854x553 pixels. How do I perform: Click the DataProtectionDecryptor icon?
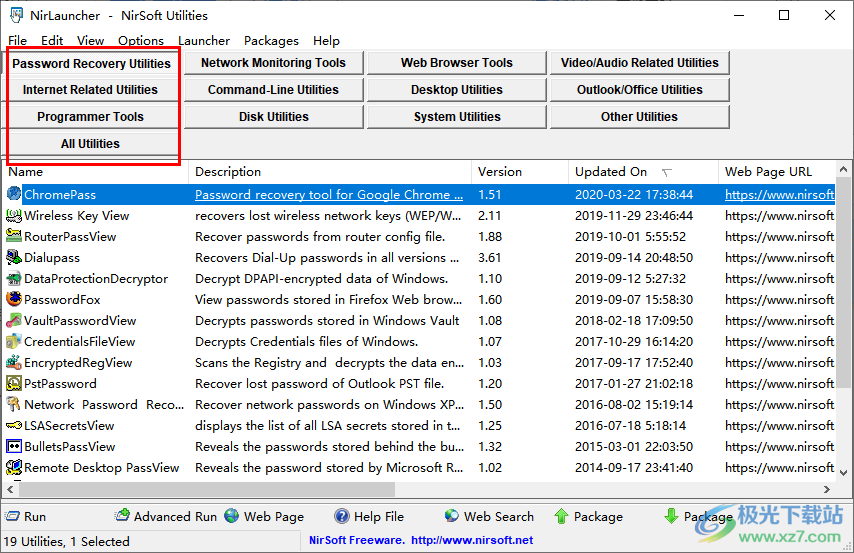[14, 278]
